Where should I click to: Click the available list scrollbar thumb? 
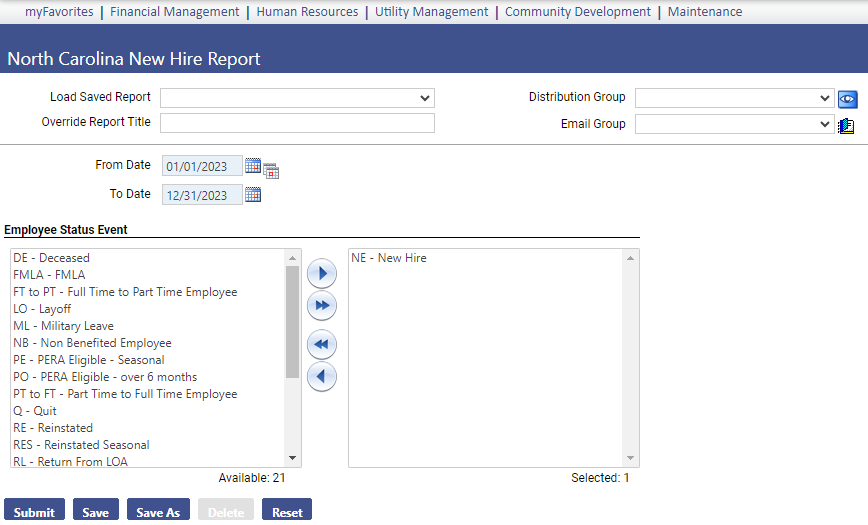tap(292, 322)
